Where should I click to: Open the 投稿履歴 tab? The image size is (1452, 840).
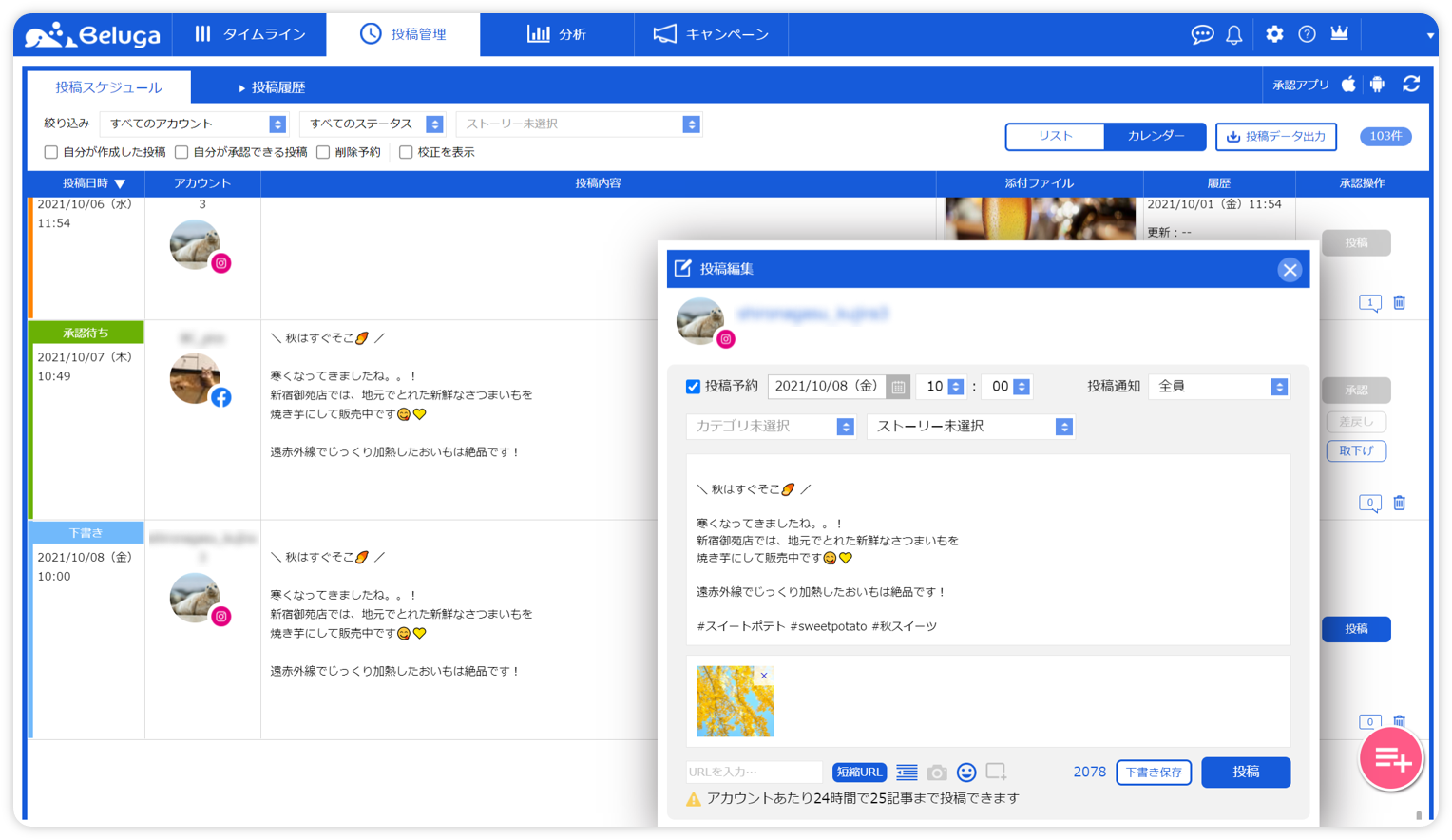point(271,87)
